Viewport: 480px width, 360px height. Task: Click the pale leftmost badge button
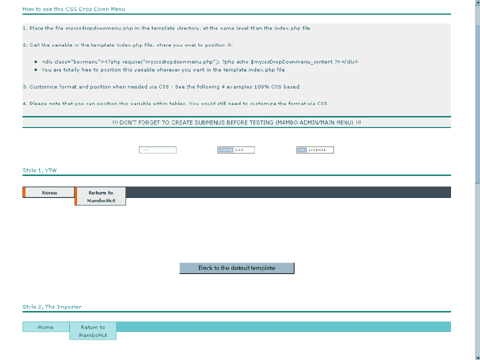coord(158,150)
